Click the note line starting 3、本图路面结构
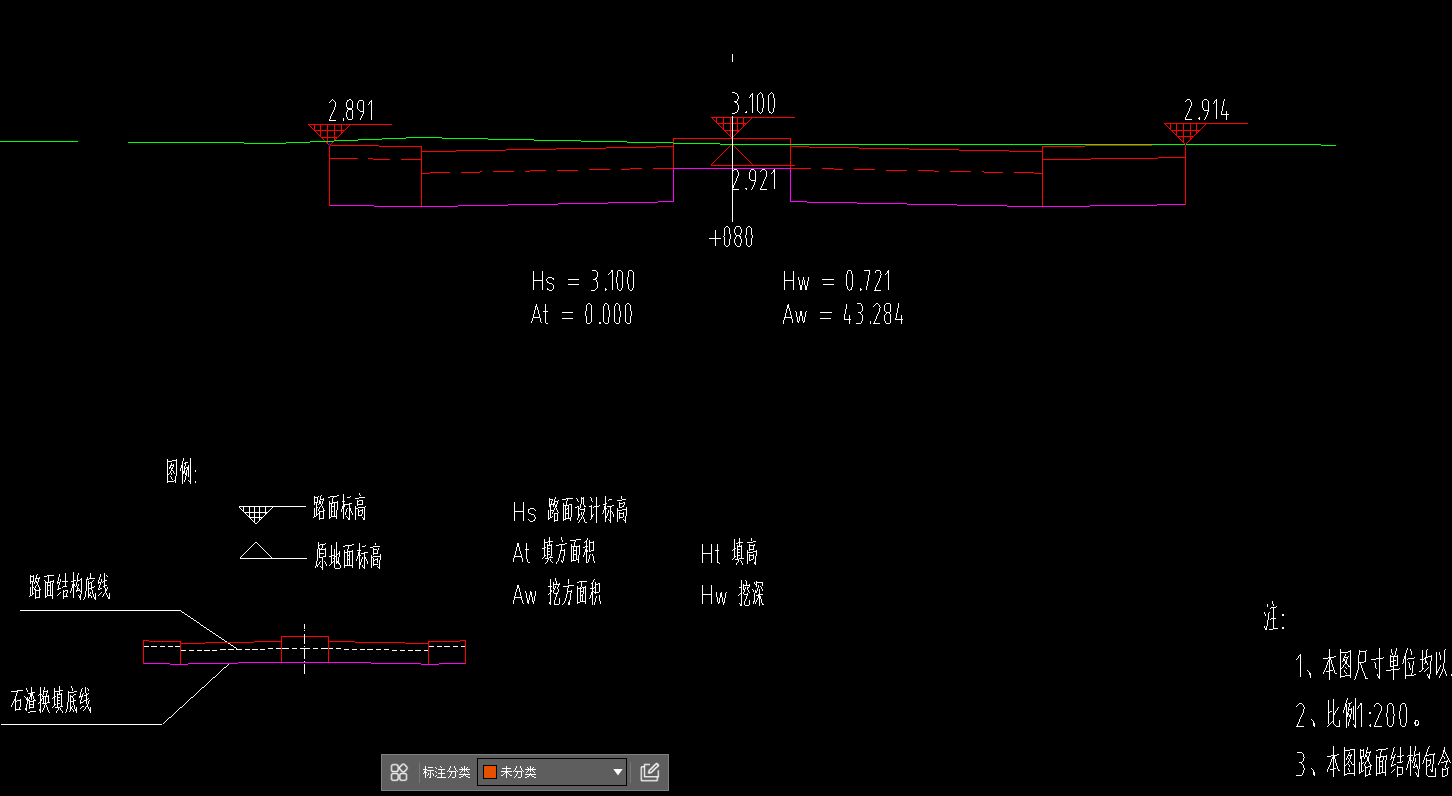This screenshot has width=1452, height=796. pyautogui.click(x=1373, y=765)
